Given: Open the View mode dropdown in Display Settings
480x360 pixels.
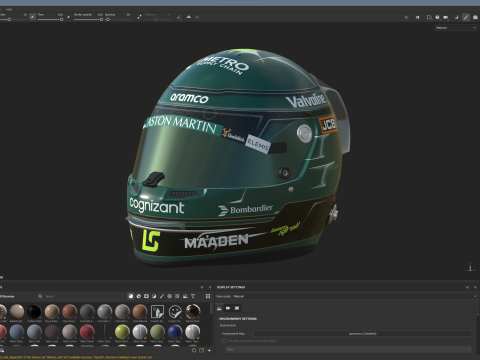Looking at the screenshot, I should pos(355,296).
